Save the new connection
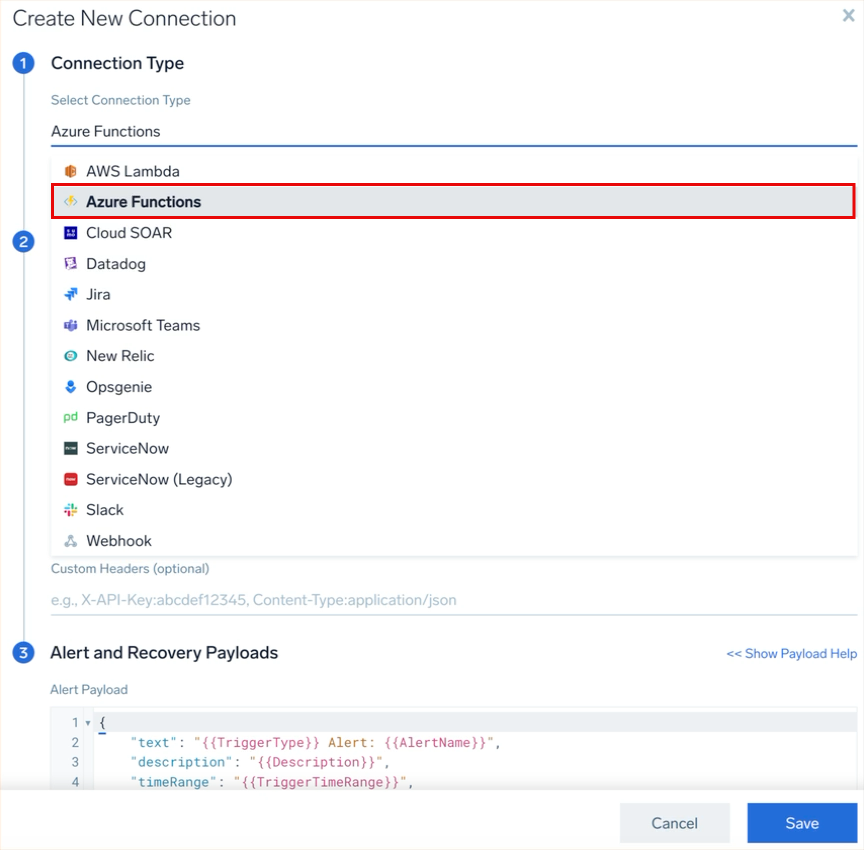The height and width of the screenshot is (850, 864). pyautogui.click(x=801, y=823)
